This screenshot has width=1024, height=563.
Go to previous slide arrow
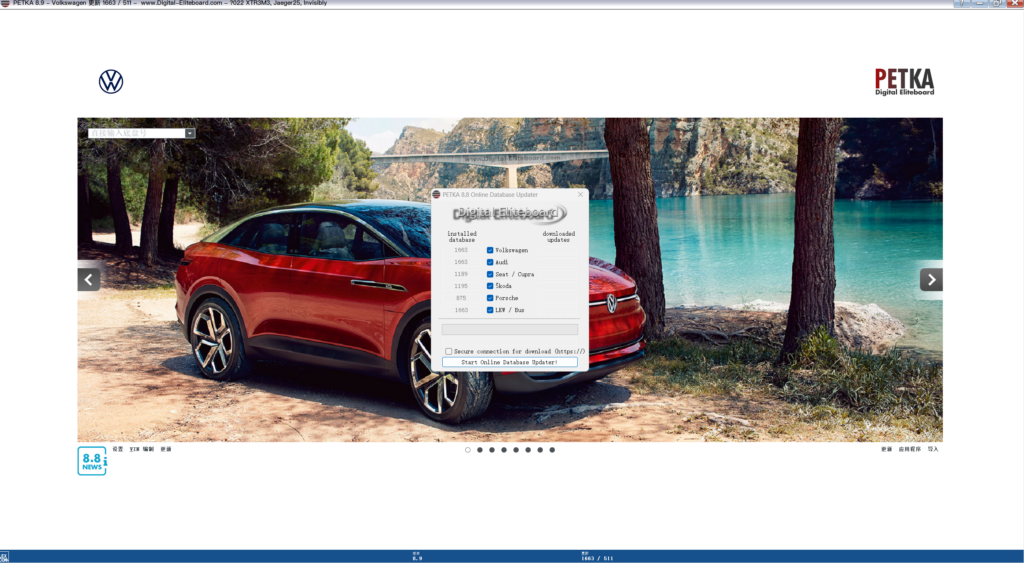[x=89, y=280]
